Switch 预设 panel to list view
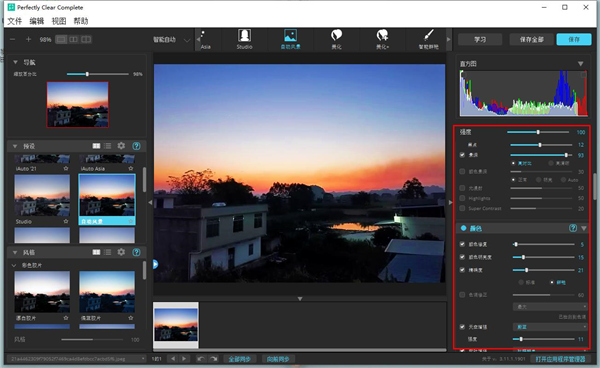This screenshot has width=600, height=368. click(x=108, y=146)
